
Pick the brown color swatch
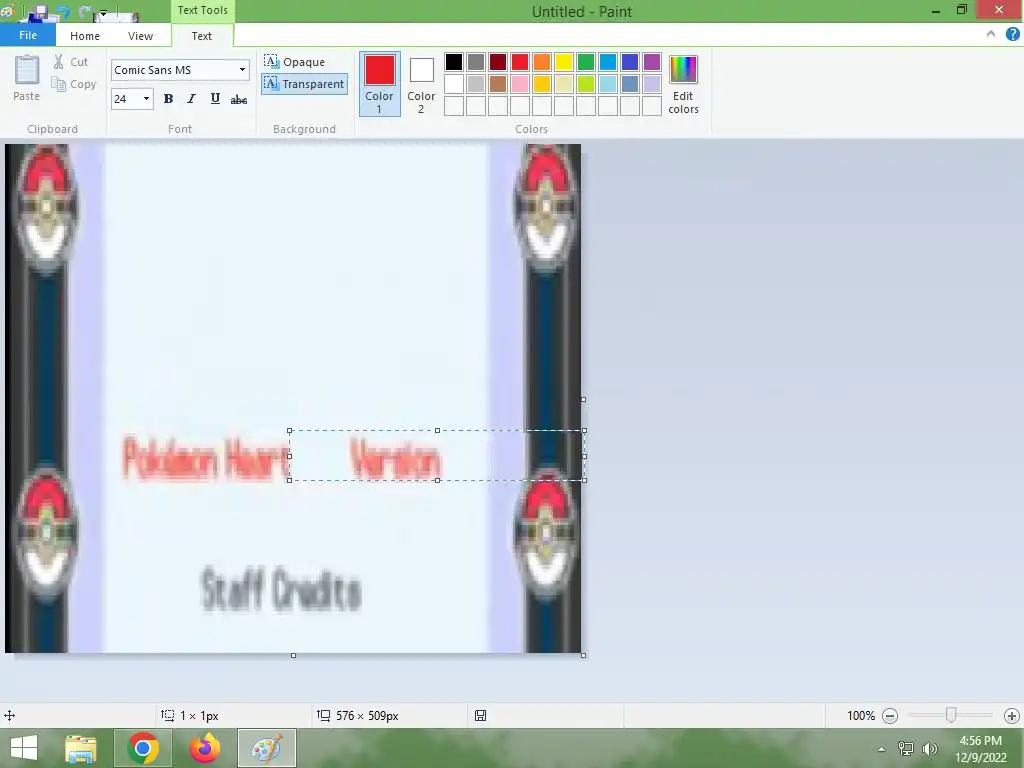(x=498, y=84)
